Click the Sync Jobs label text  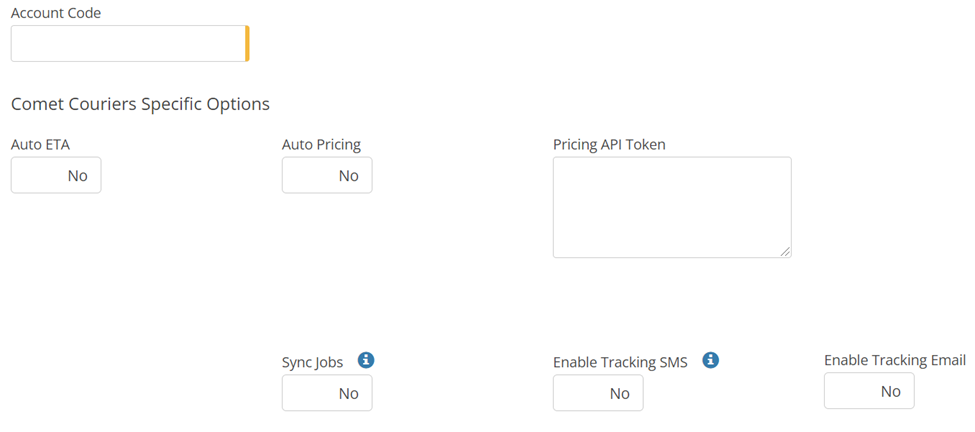point(312,362)
